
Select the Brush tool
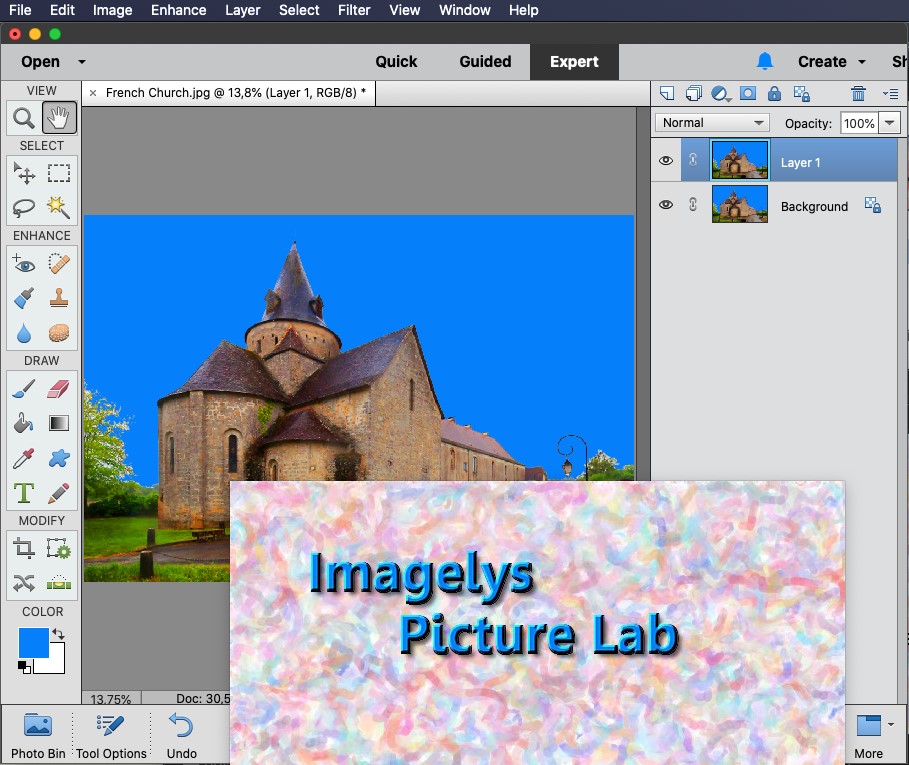click(x=24, y=389)
